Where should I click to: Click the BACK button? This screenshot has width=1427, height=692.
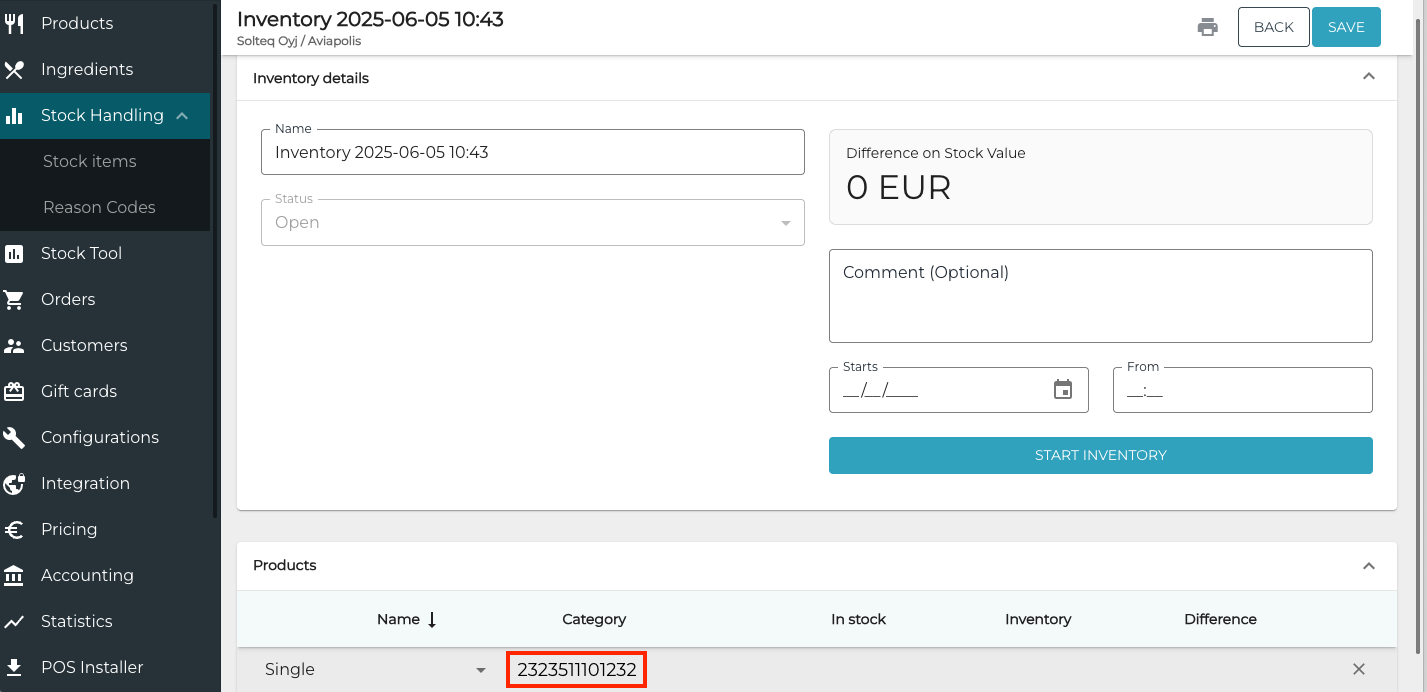point(1273,27)
